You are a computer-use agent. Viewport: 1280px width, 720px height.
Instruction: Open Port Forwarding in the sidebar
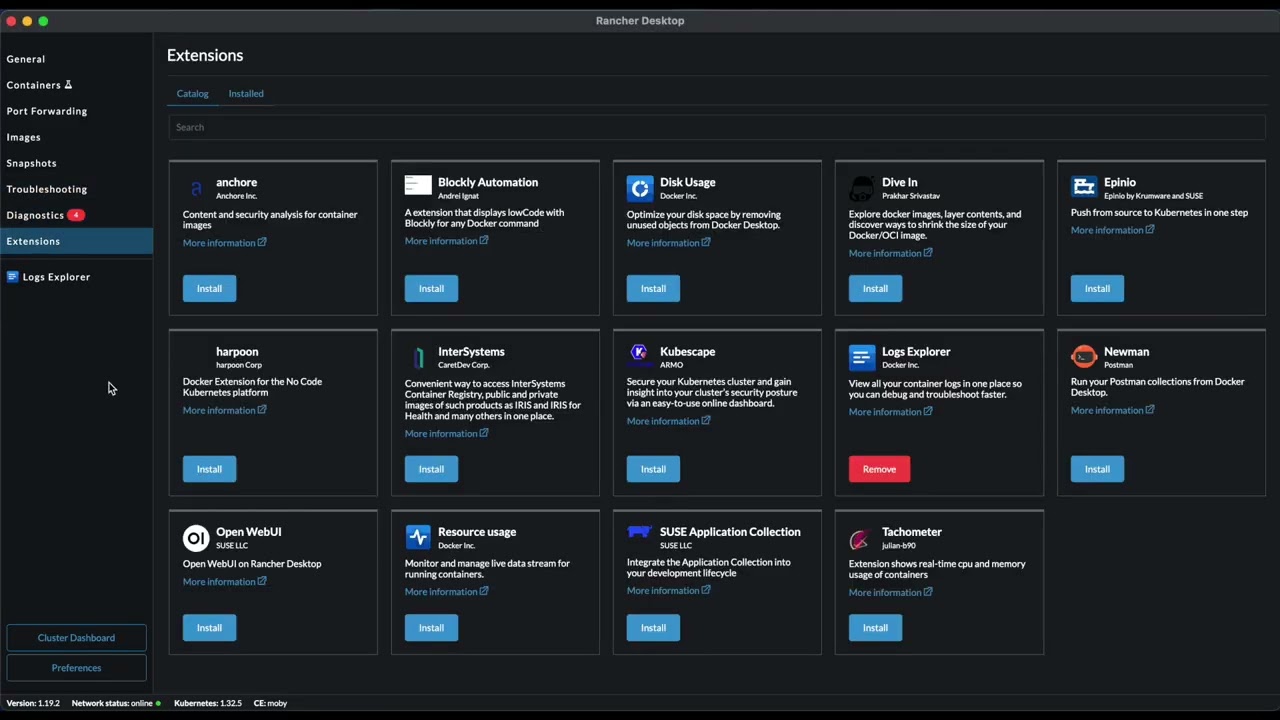[76, 111]
